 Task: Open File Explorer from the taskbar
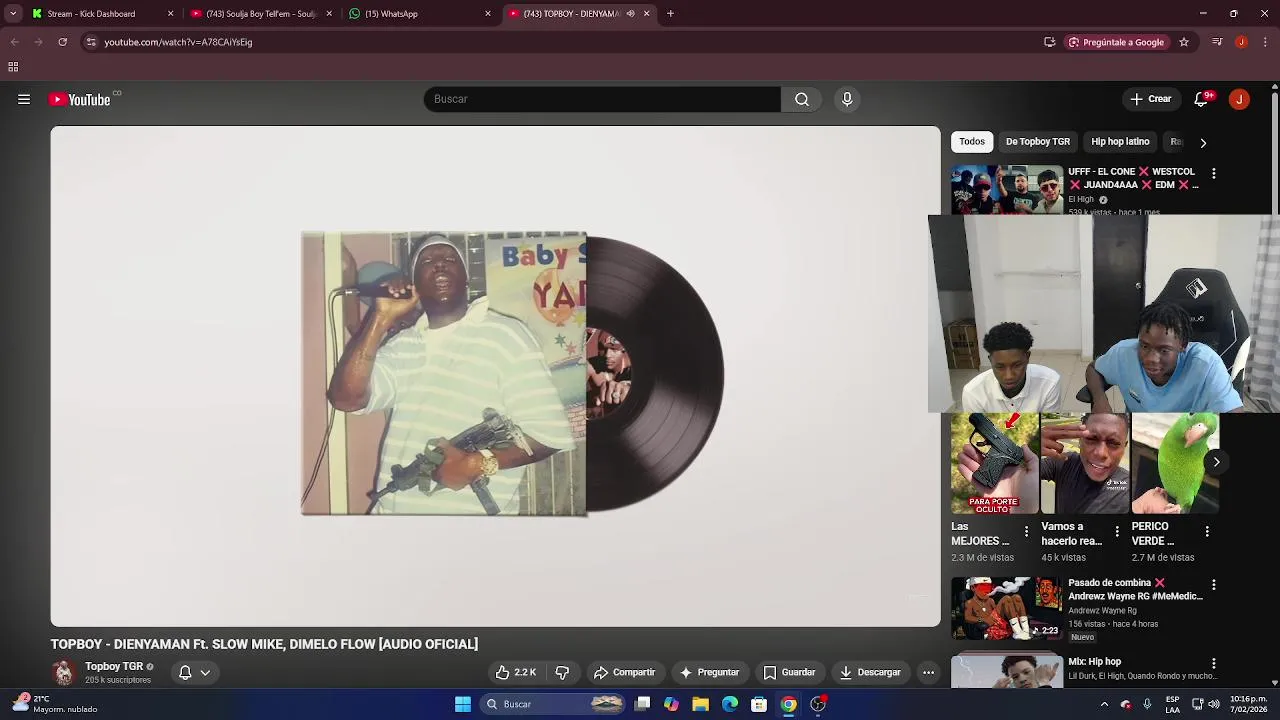700,704
